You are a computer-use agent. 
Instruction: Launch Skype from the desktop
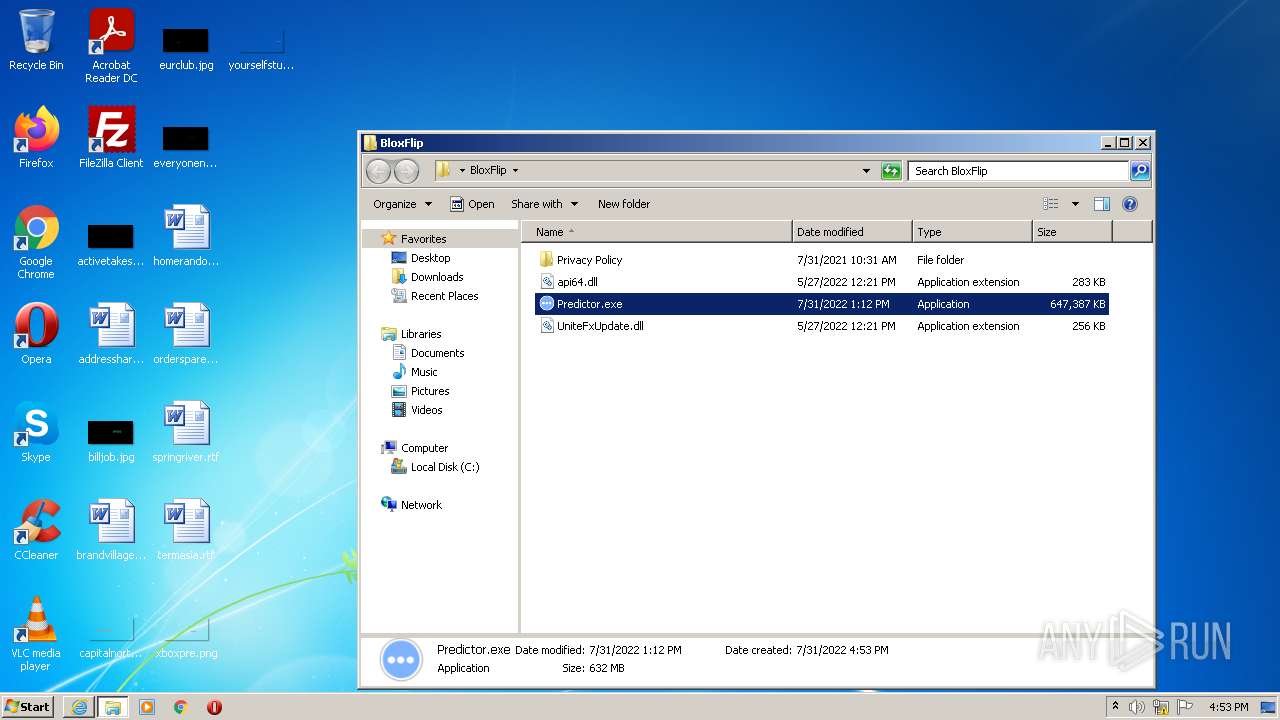(x=36, y=431)
